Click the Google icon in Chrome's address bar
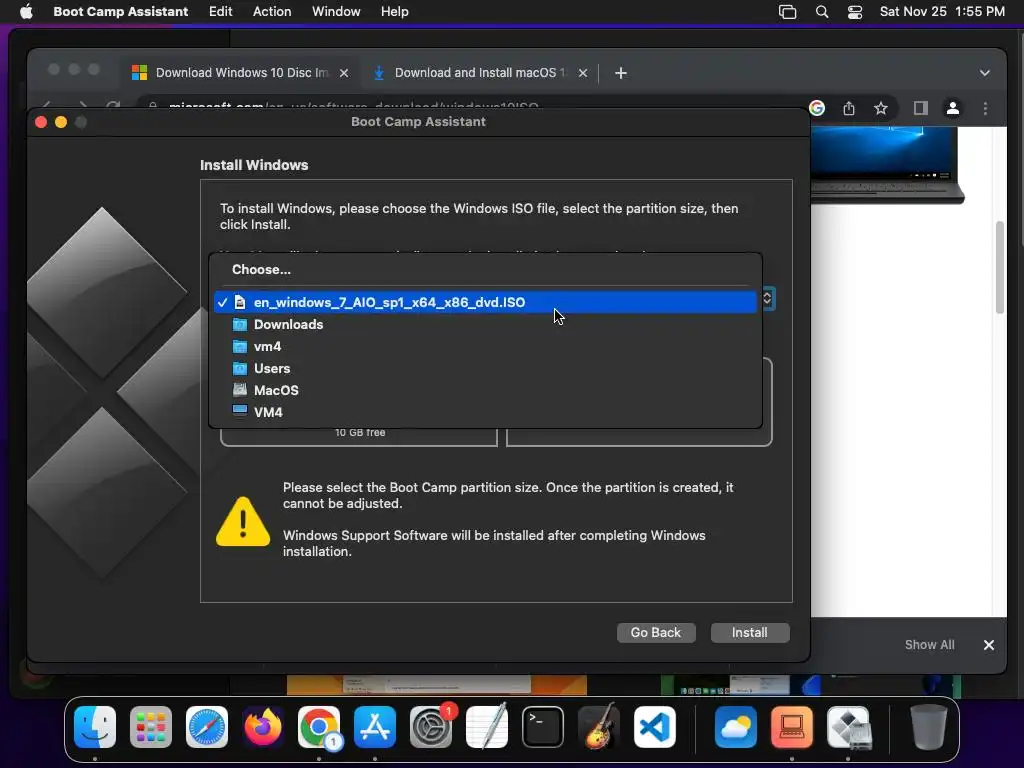Screen dimensions: 1024x768 coord(817,108)
